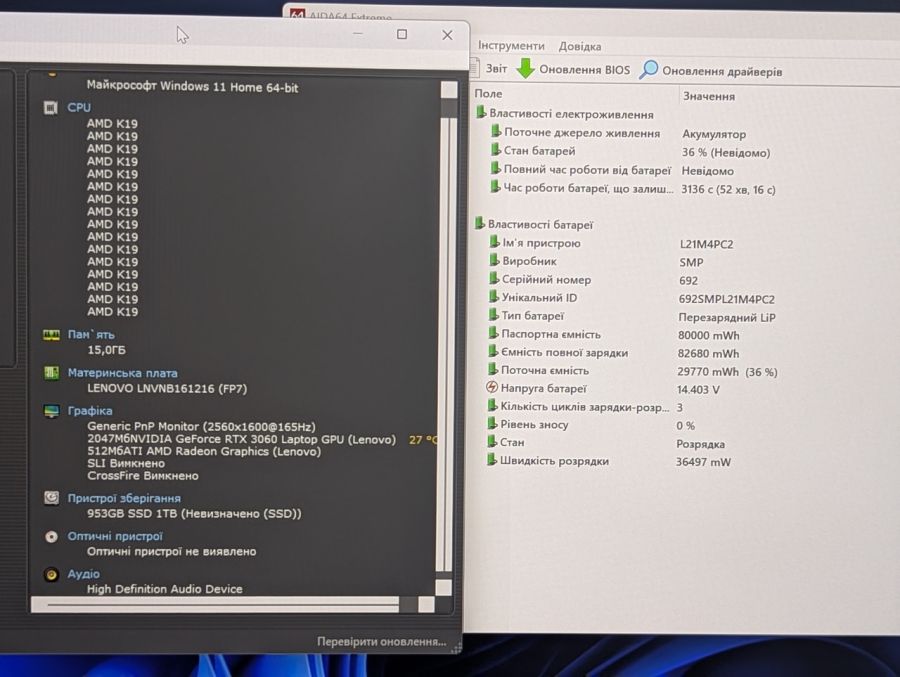This screenshot has height=677, width=900.
Task: Click the Пристрої зберігання drive icon
Action: point(51,498)
